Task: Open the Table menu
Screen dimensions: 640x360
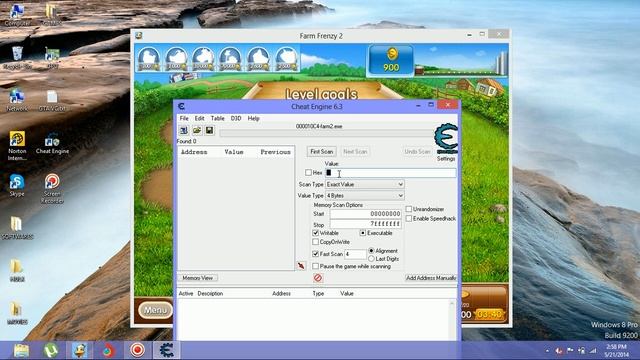Action: [217, 118]
